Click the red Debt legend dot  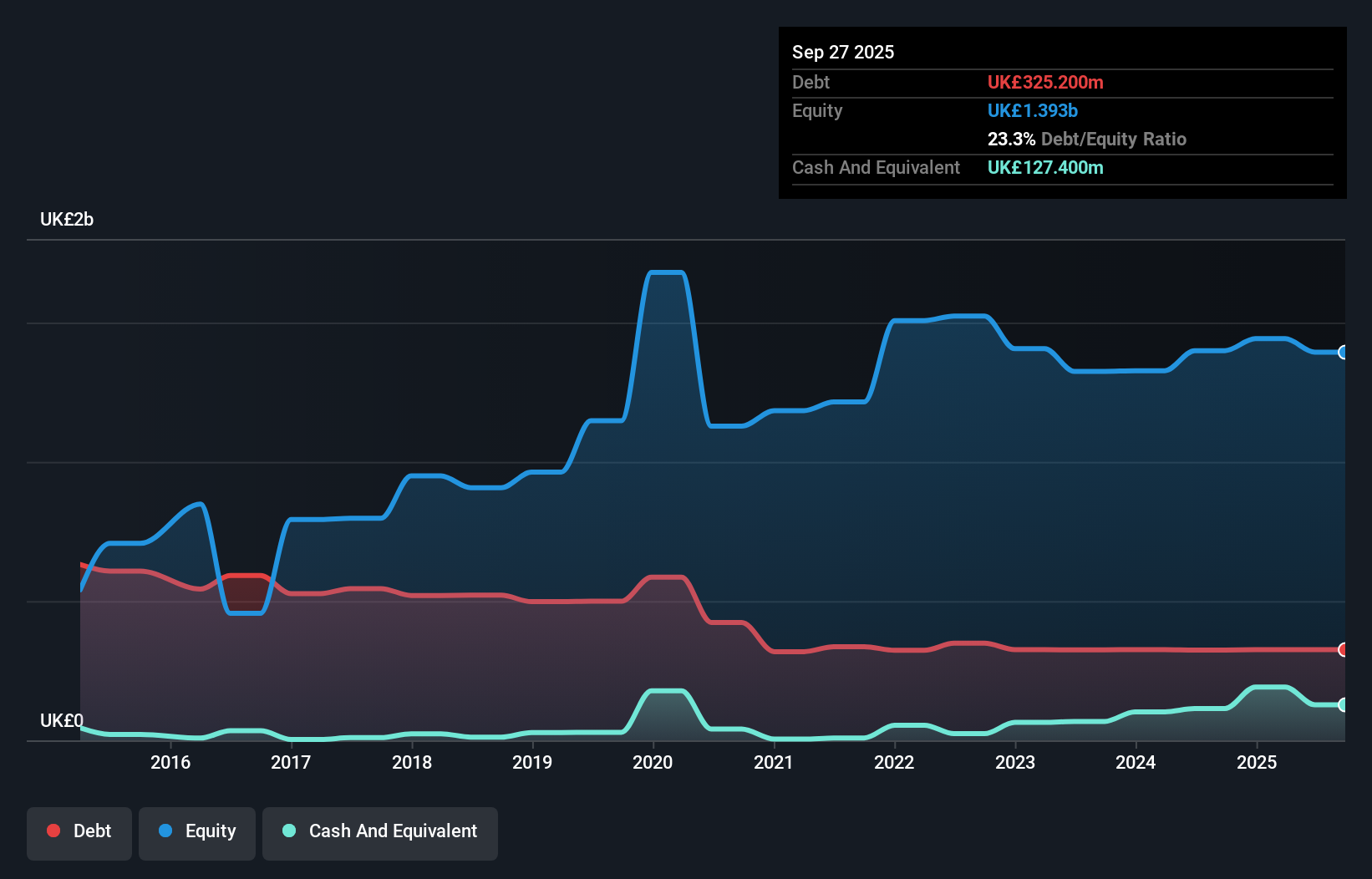pos(53,831)
